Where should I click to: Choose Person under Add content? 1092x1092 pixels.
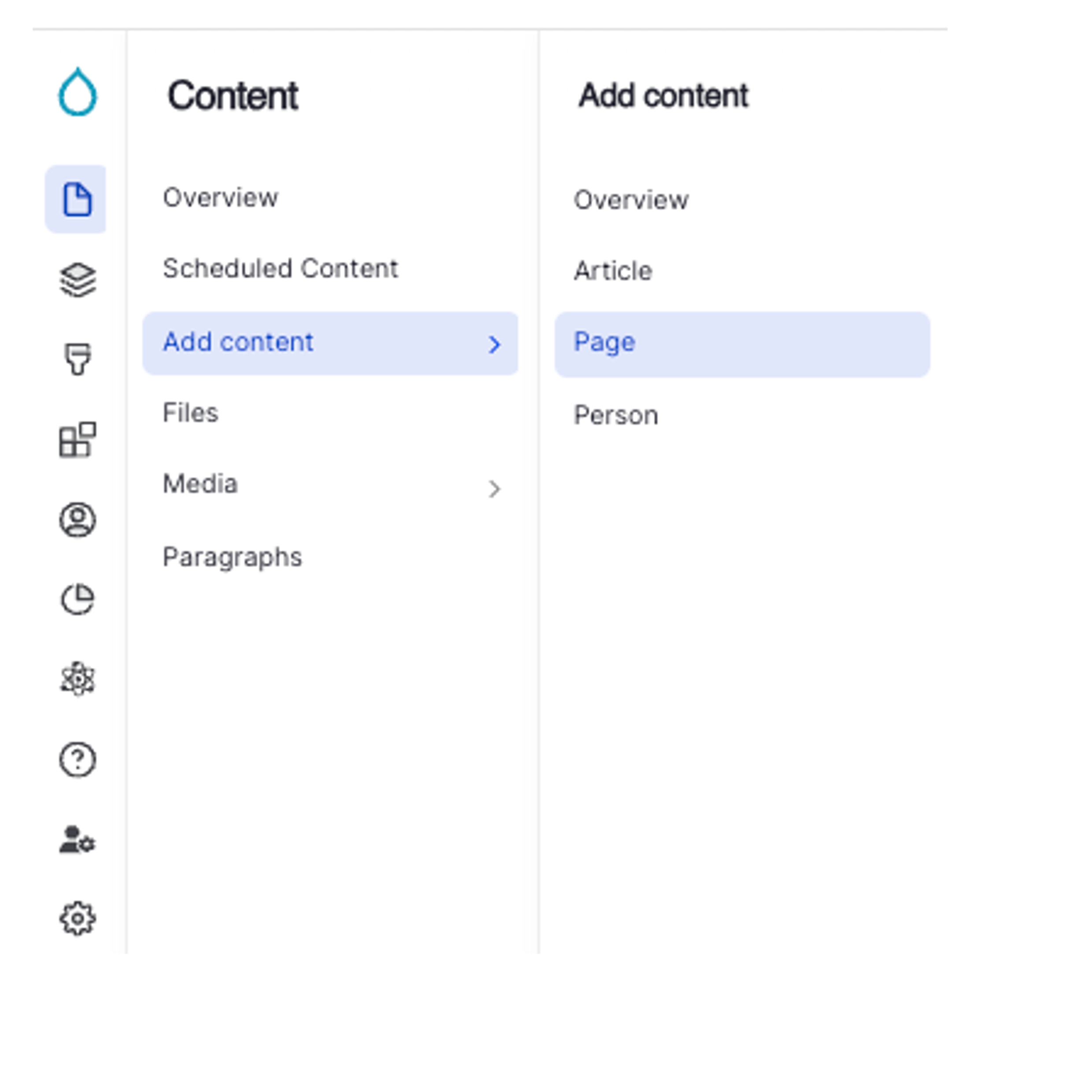tap(616, 415)
